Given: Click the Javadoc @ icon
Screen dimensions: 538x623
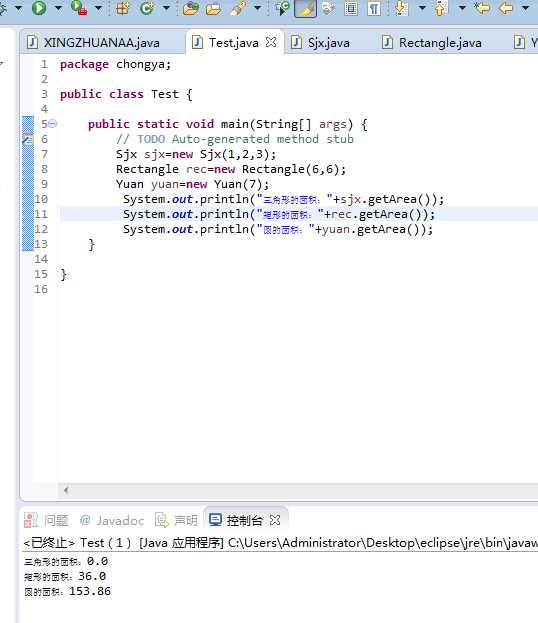Looking at the screenshot, I should click(85, 520).
